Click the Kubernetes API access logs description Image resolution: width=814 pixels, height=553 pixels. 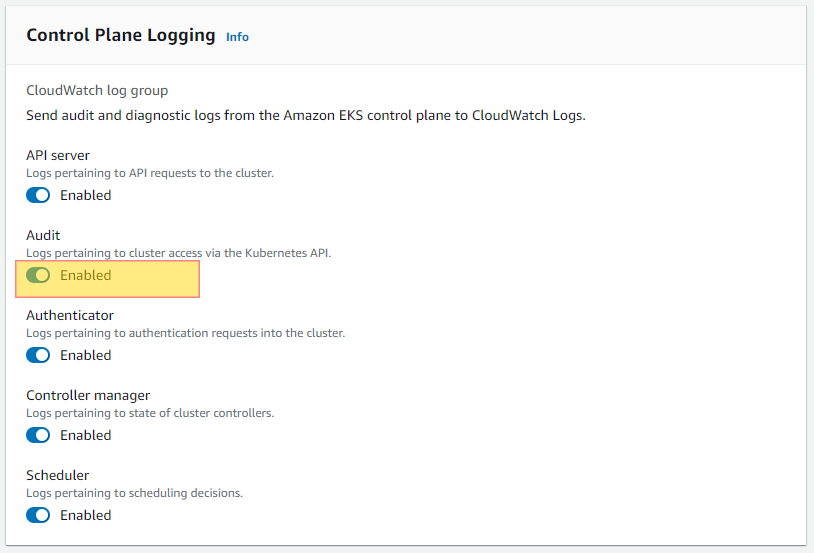click(x=179, y=253)
